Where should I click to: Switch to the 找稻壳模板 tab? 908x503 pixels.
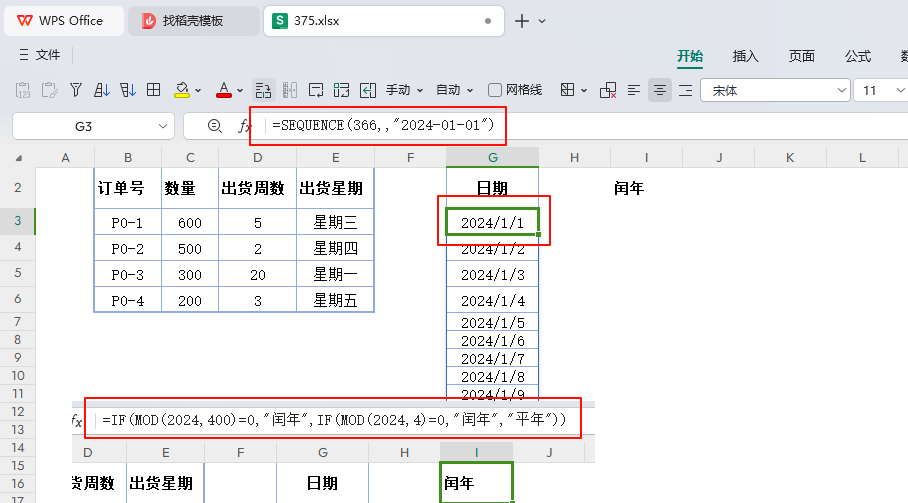point(193,21)
